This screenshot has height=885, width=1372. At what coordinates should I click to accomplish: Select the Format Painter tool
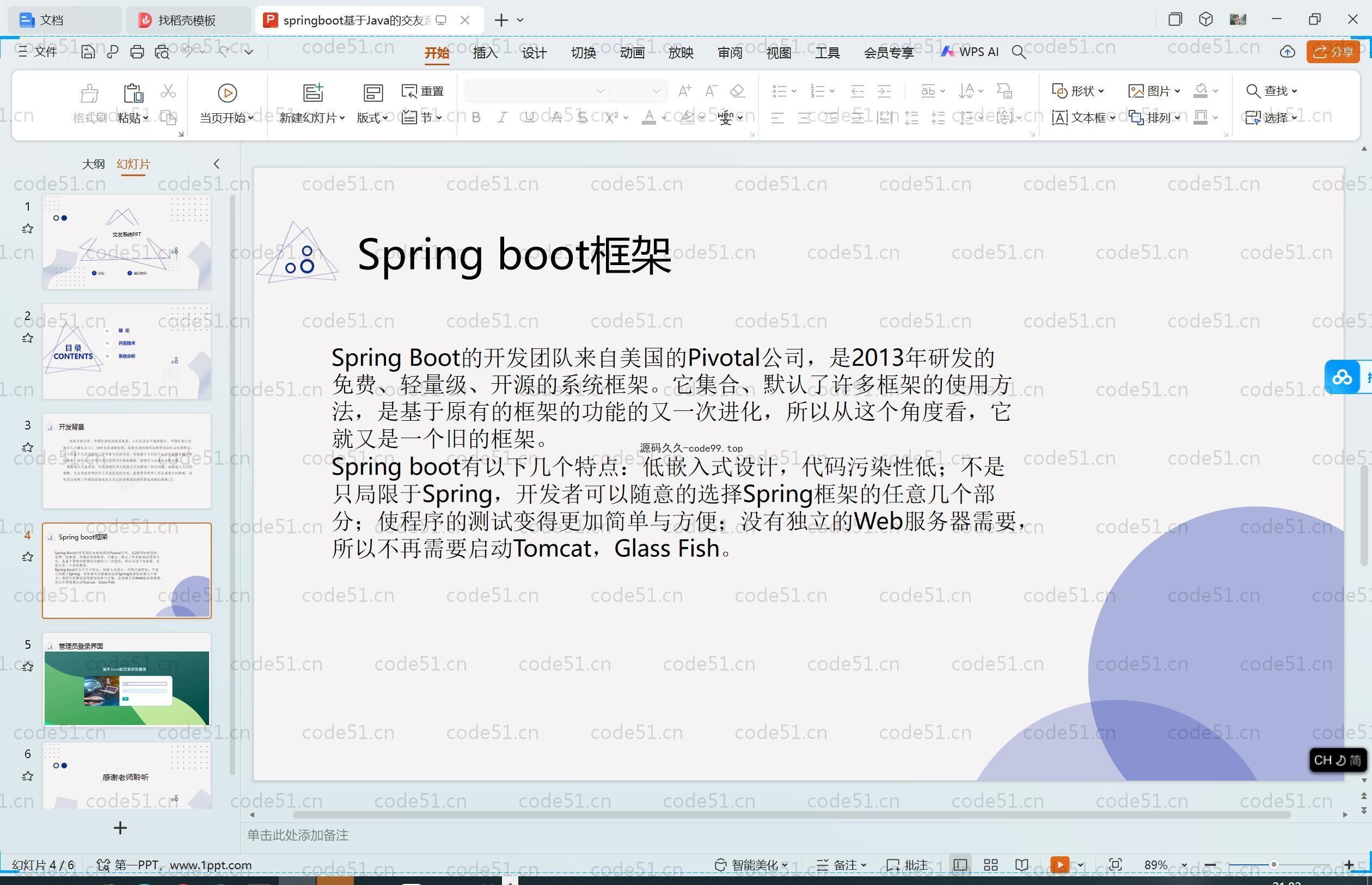tap(89, 104)
